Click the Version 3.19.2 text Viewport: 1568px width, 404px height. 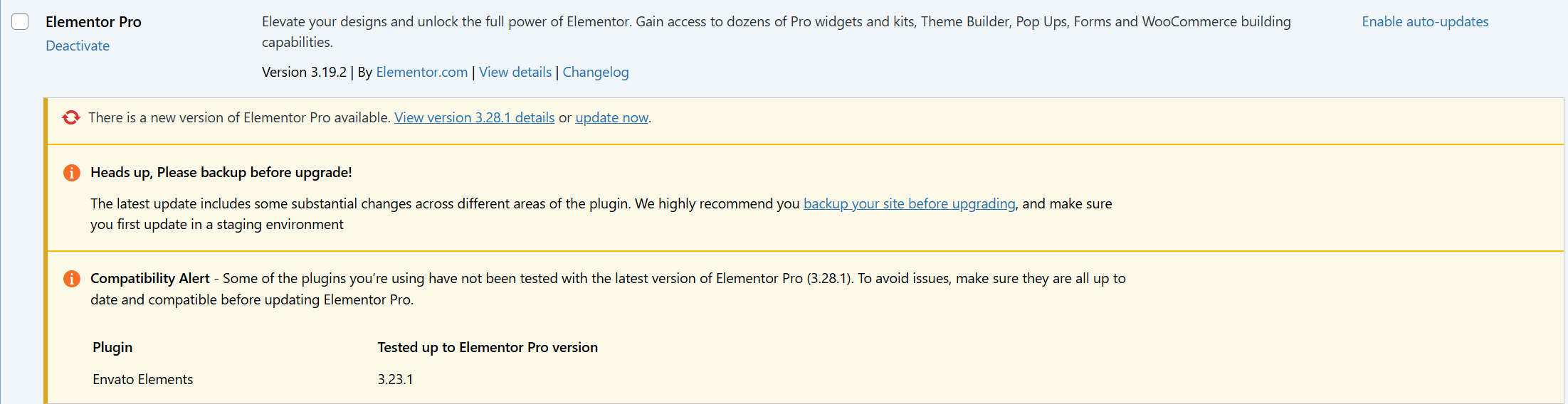(x=304, y=72)
